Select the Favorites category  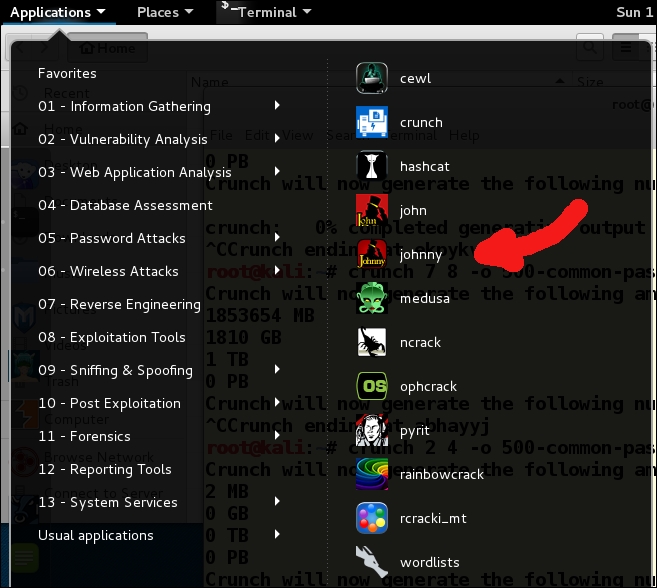coord(67,73)
